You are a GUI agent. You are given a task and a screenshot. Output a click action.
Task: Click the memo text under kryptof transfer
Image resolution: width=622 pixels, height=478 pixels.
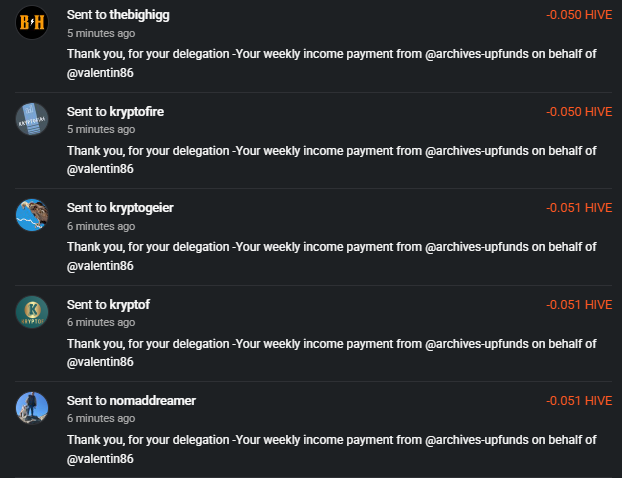(332, 353)
